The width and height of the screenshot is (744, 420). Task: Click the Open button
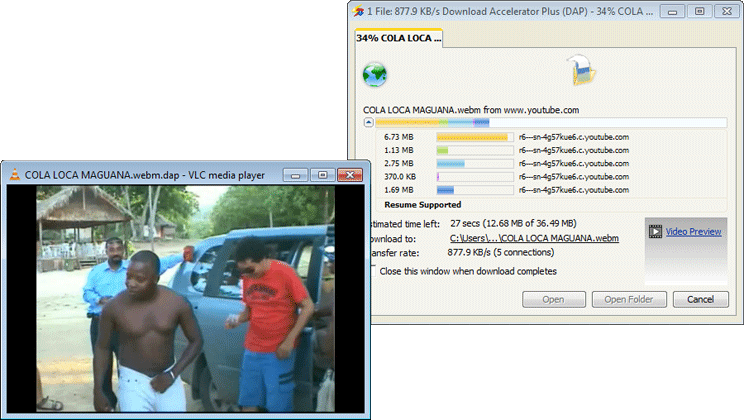[x=554, y=299]
